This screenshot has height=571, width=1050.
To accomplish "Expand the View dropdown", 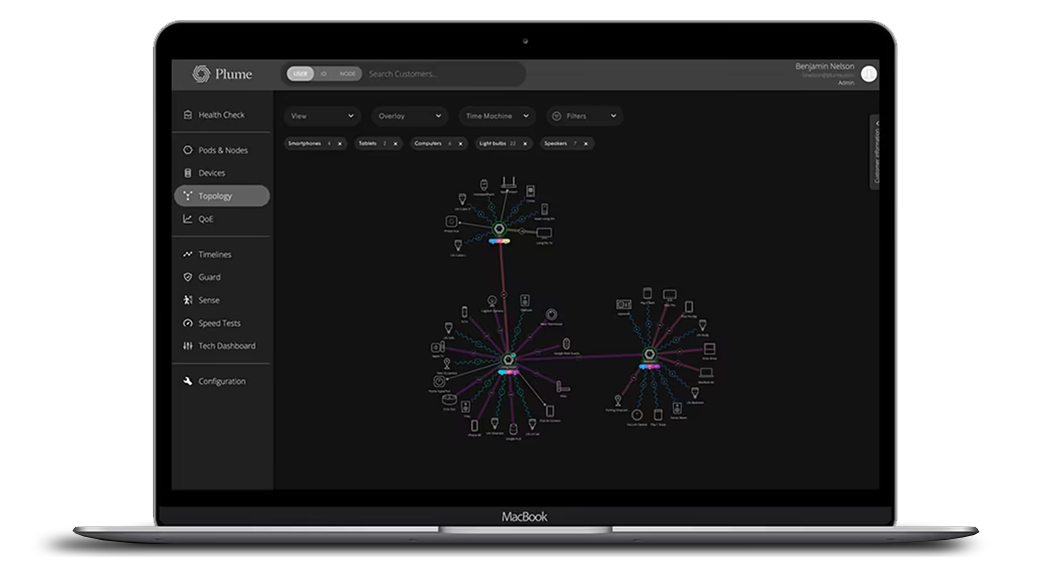I will click(322, 116).
